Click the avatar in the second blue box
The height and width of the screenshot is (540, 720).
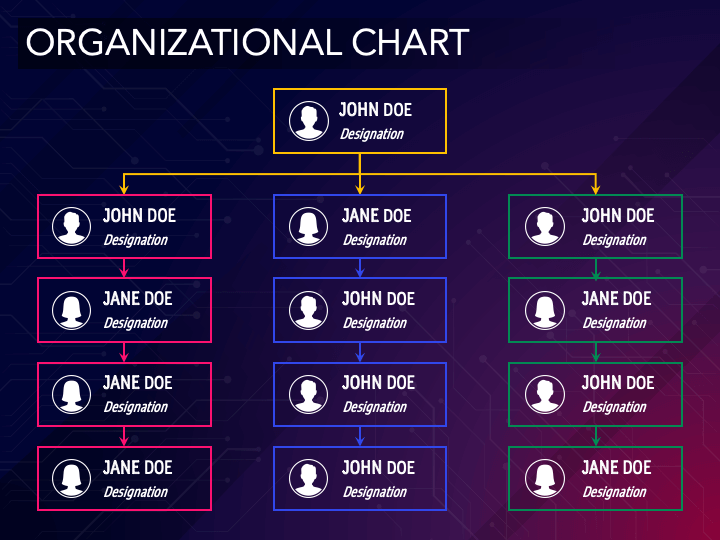click(309, 310)
